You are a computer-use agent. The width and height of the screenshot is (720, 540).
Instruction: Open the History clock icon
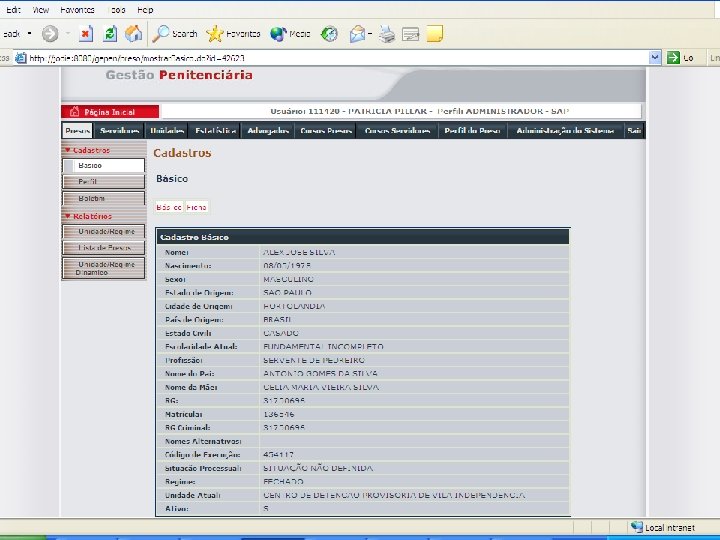329,34
